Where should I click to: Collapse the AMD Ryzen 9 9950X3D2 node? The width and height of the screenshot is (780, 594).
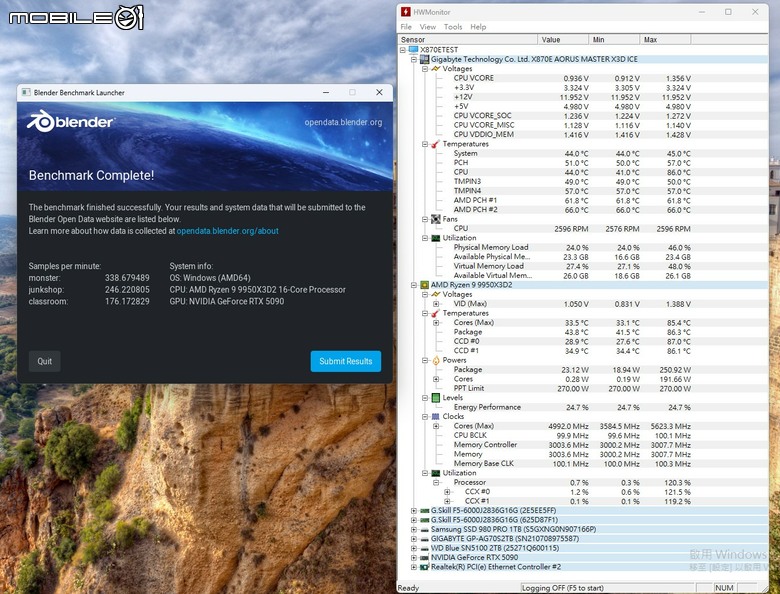tap(414, 285)
